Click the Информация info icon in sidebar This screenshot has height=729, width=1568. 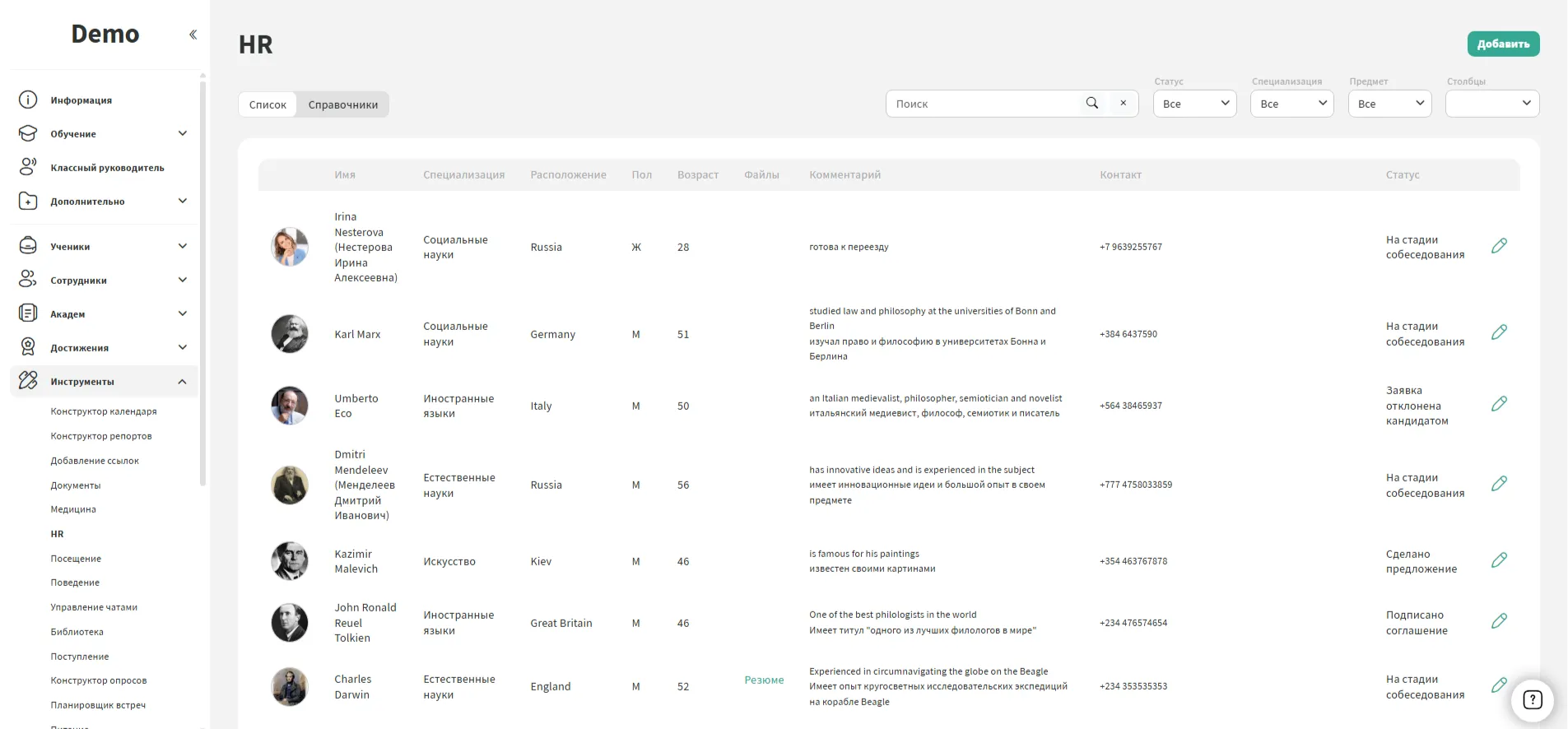[28, 100]
